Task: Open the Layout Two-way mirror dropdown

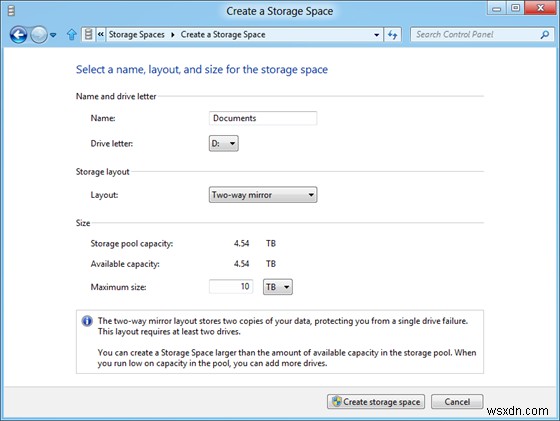Action: pyautogui.click(x=263, y=195)
